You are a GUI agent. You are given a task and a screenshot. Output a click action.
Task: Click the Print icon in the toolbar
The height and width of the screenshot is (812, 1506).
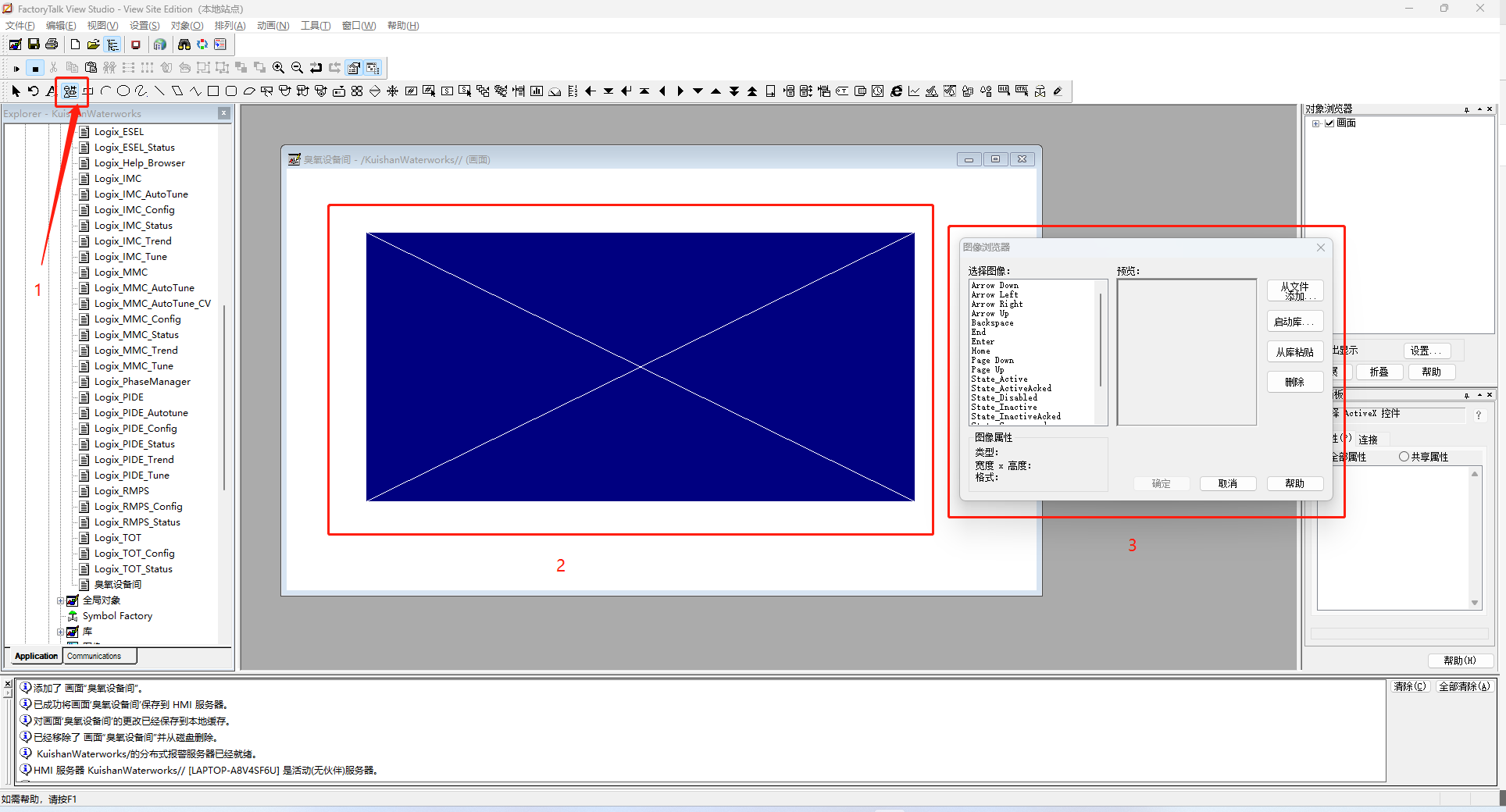(x=52, y=45)
